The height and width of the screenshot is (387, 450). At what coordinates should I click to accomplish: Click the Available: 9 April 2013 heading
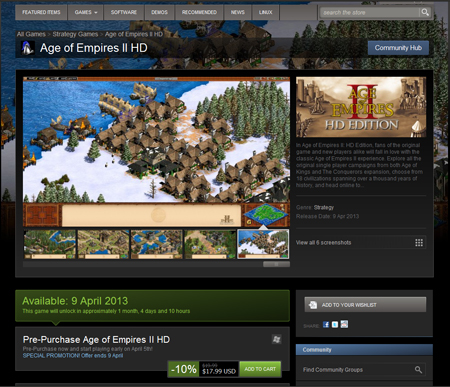pyautogui.click(x=75, y=301)
